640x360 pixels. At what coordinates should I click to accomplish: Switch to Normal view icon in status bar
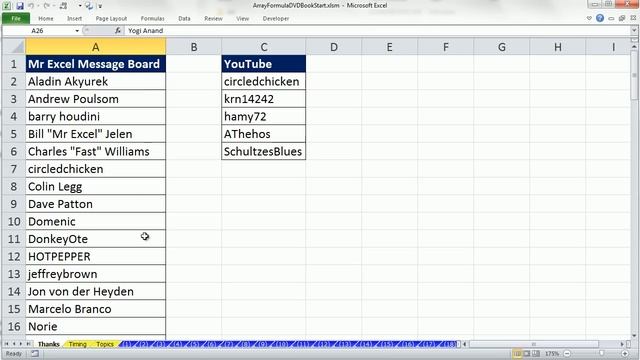click(518, 353)
